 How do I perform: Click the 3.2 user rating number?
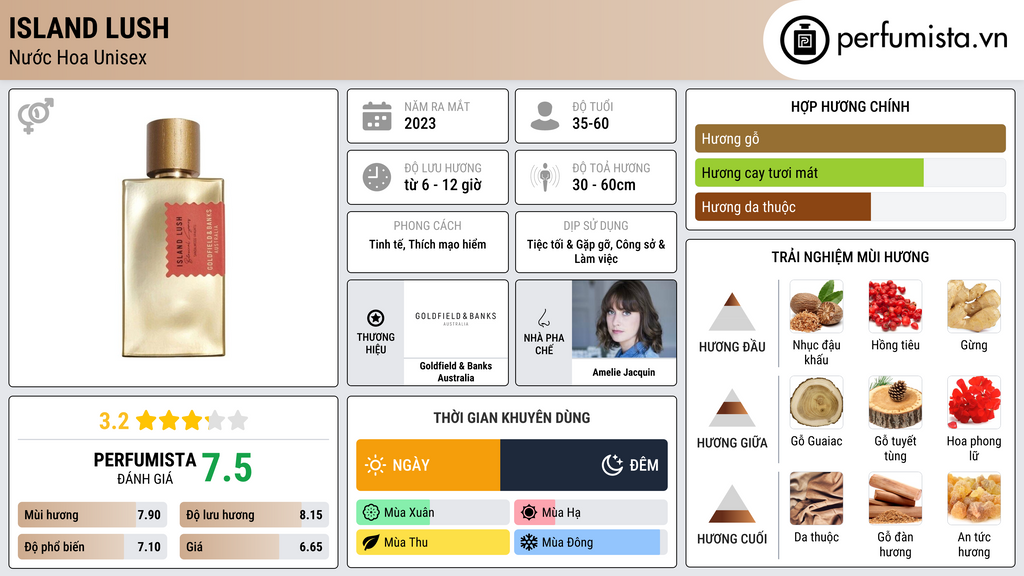(x=114, y=421)
